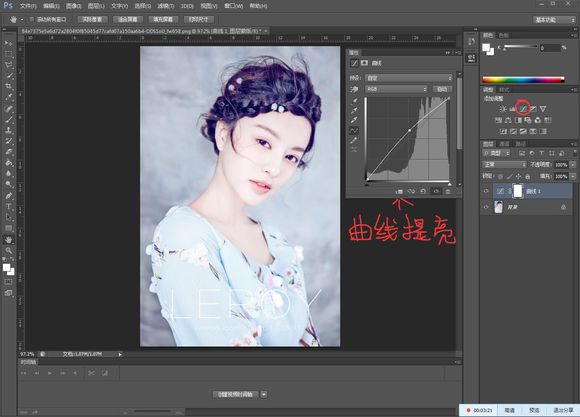
Task: Click the color spectrum ramp bar
Action: click(x=523, y=80)
